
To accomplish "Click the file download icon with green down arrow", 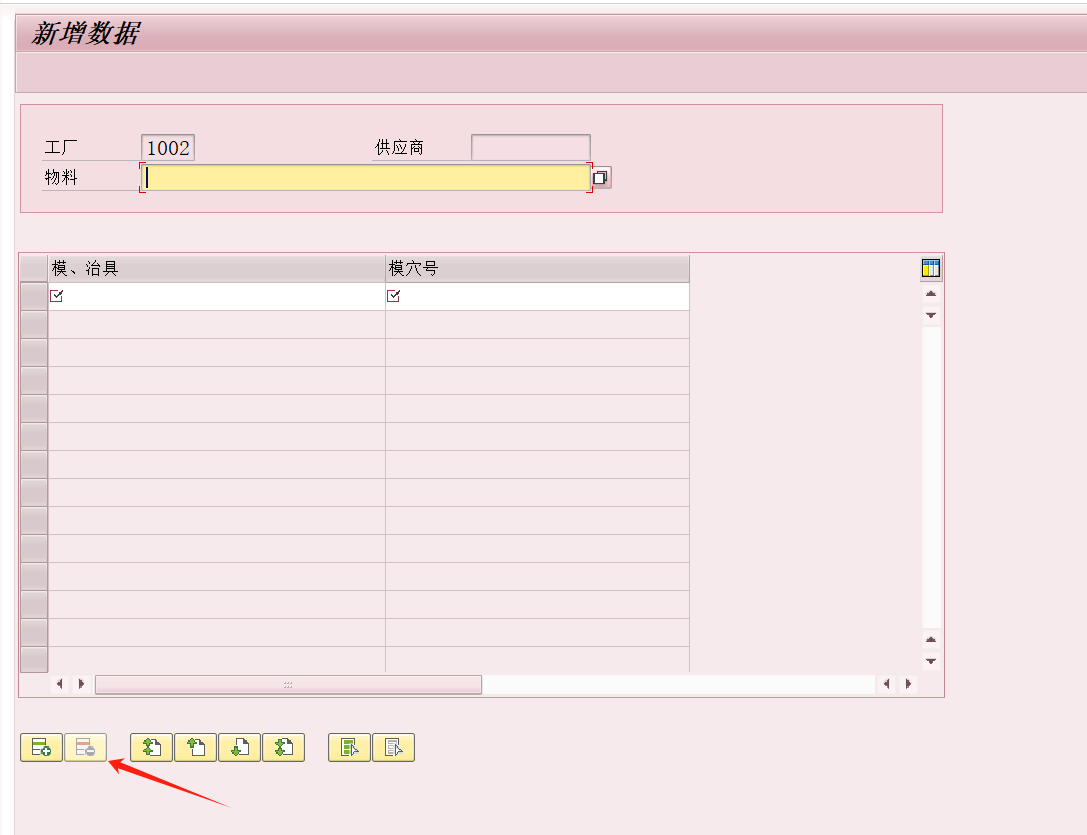I will (239, 747).
